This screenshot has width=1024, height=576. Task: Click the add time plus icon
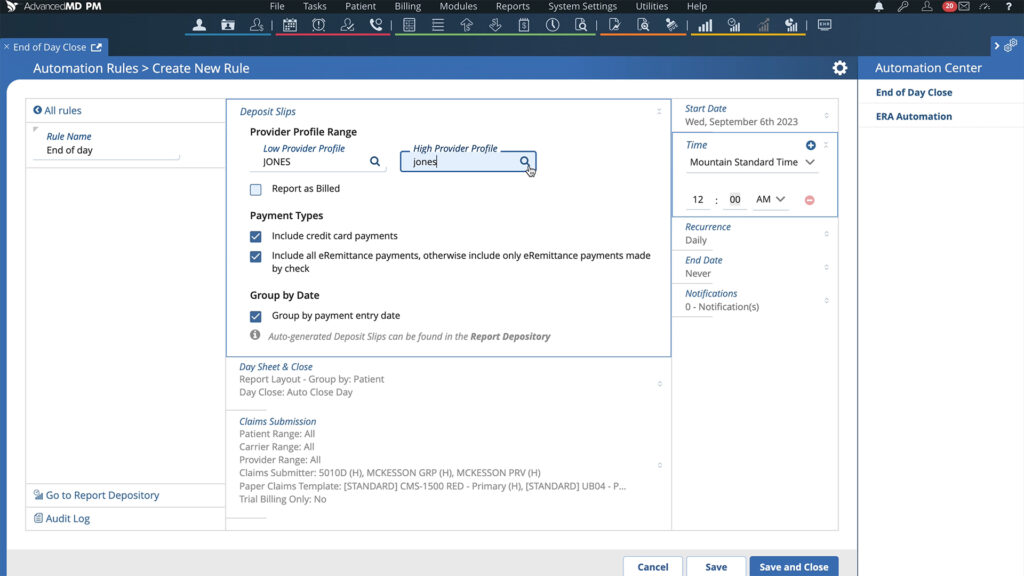[811, 145]
